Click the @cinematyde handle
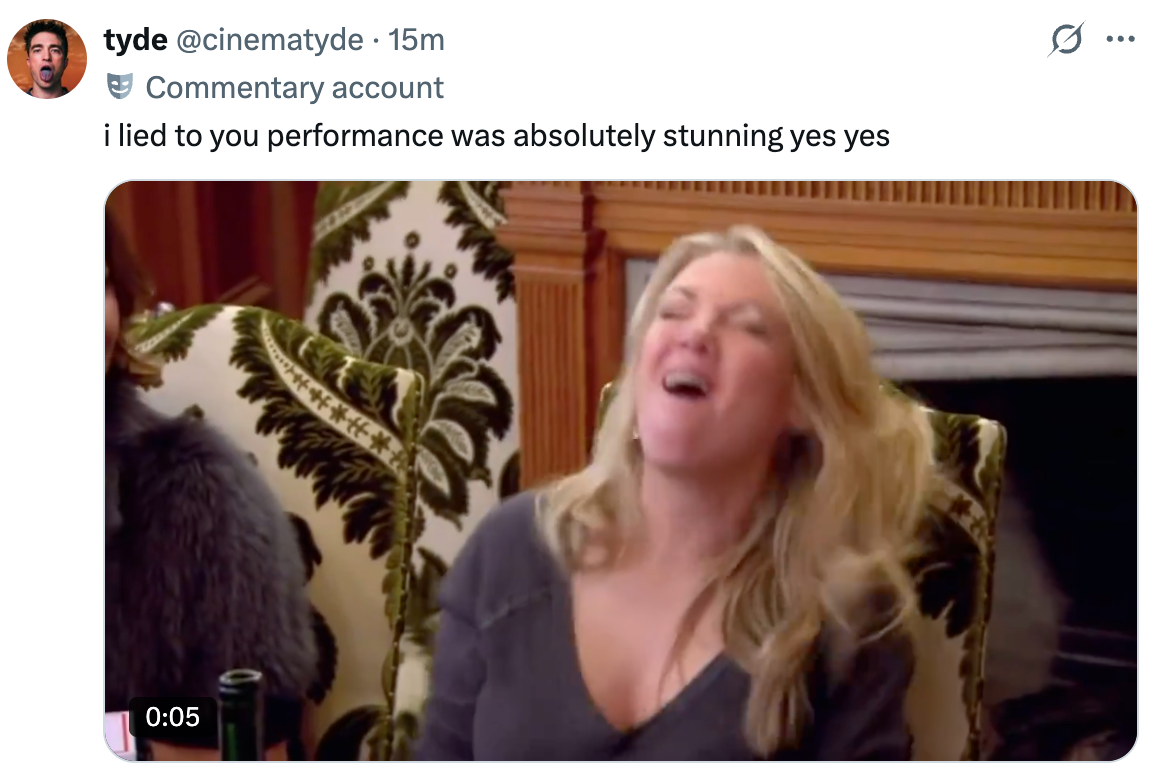 (x=270, y=40)
